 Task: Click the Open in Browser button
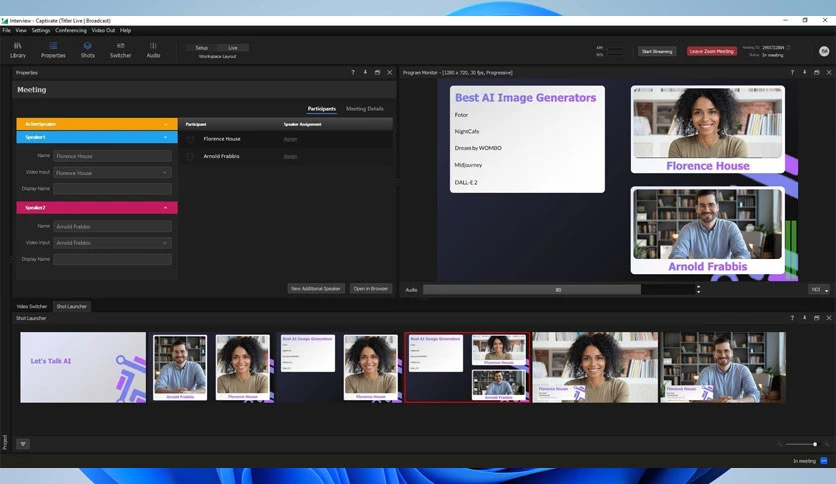pos(371,288)
